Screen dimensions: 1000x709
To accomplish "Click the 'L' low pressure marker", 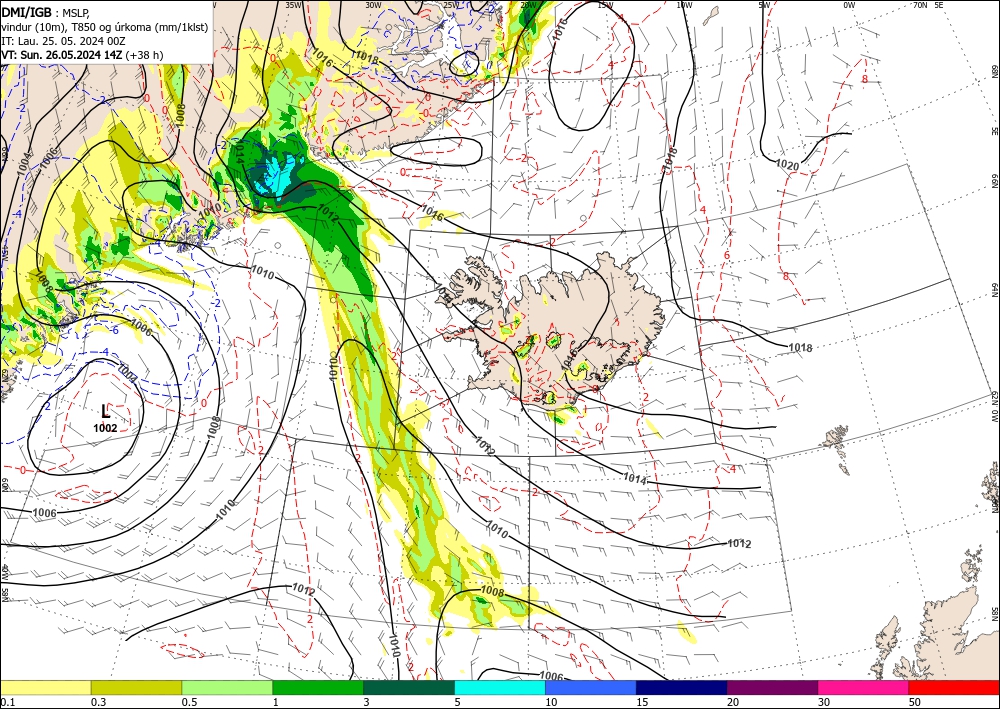I will tap(106, 411).
